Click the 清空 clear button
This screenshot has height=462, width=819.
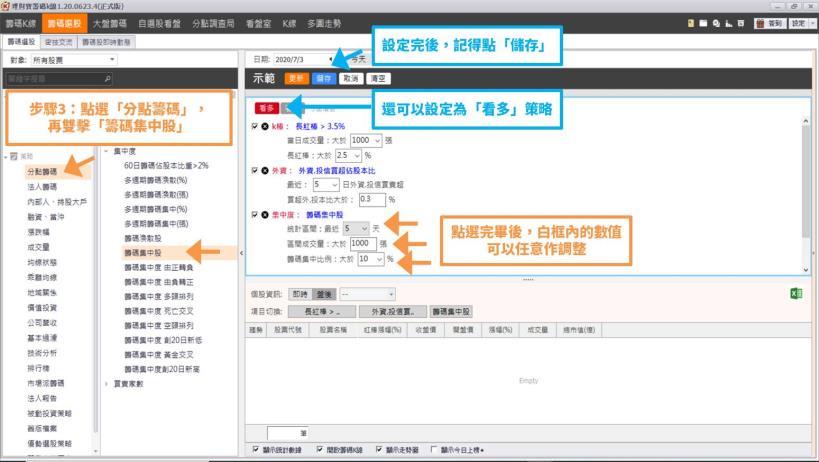coord(378,79)
